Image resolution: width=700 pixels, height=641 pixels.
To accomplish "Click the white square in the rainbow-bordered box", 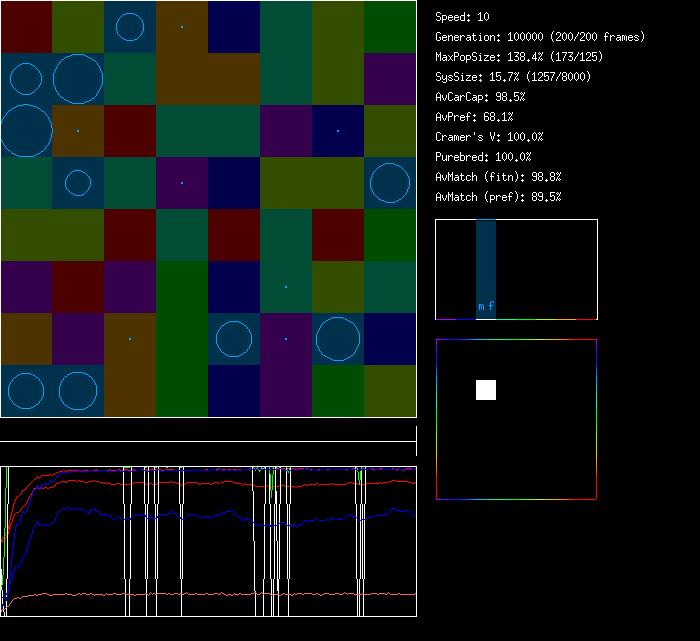I will (486, 390).
